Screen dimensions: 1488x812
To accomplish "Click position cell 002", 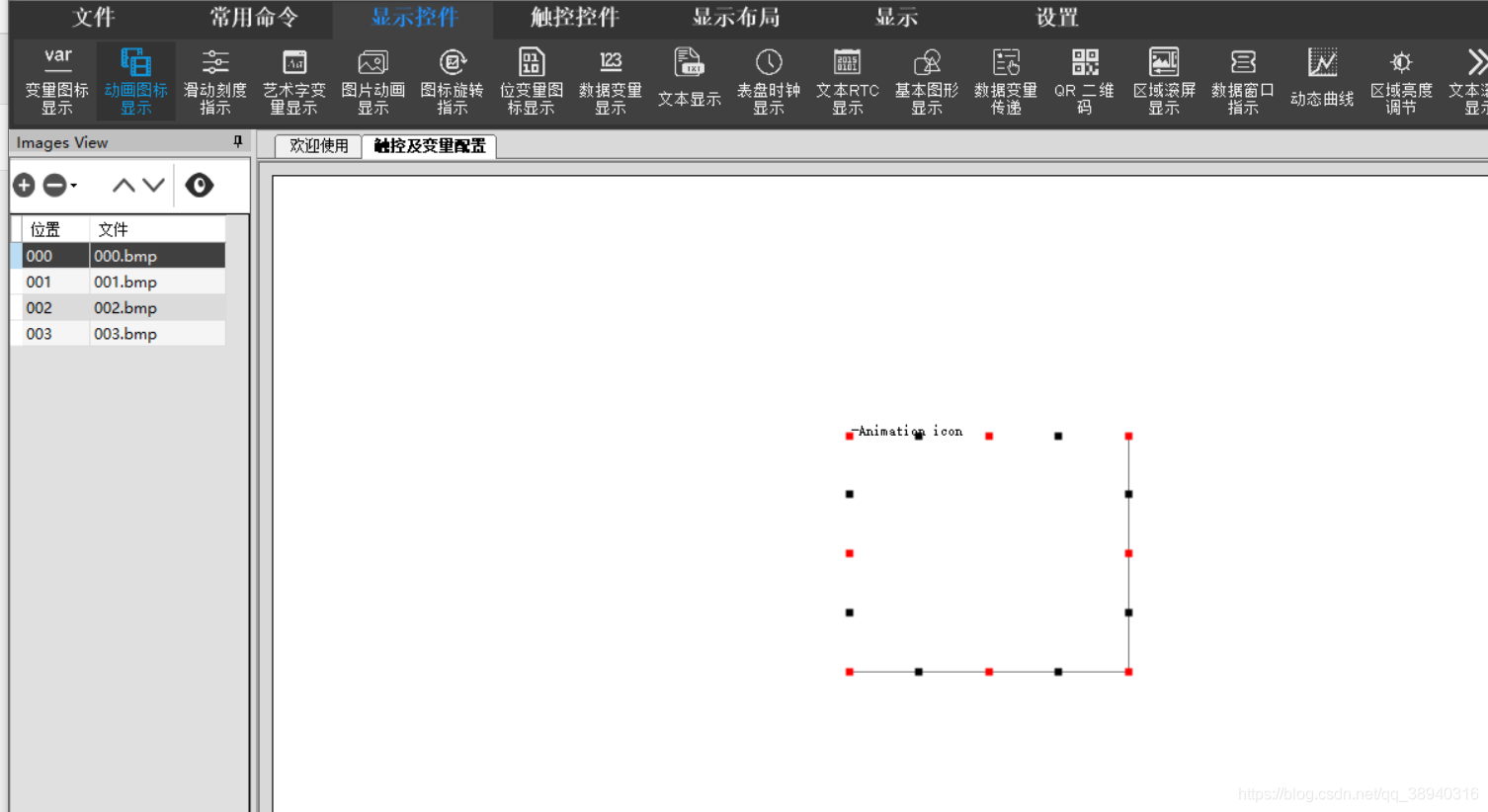I will tap(55, 307).
